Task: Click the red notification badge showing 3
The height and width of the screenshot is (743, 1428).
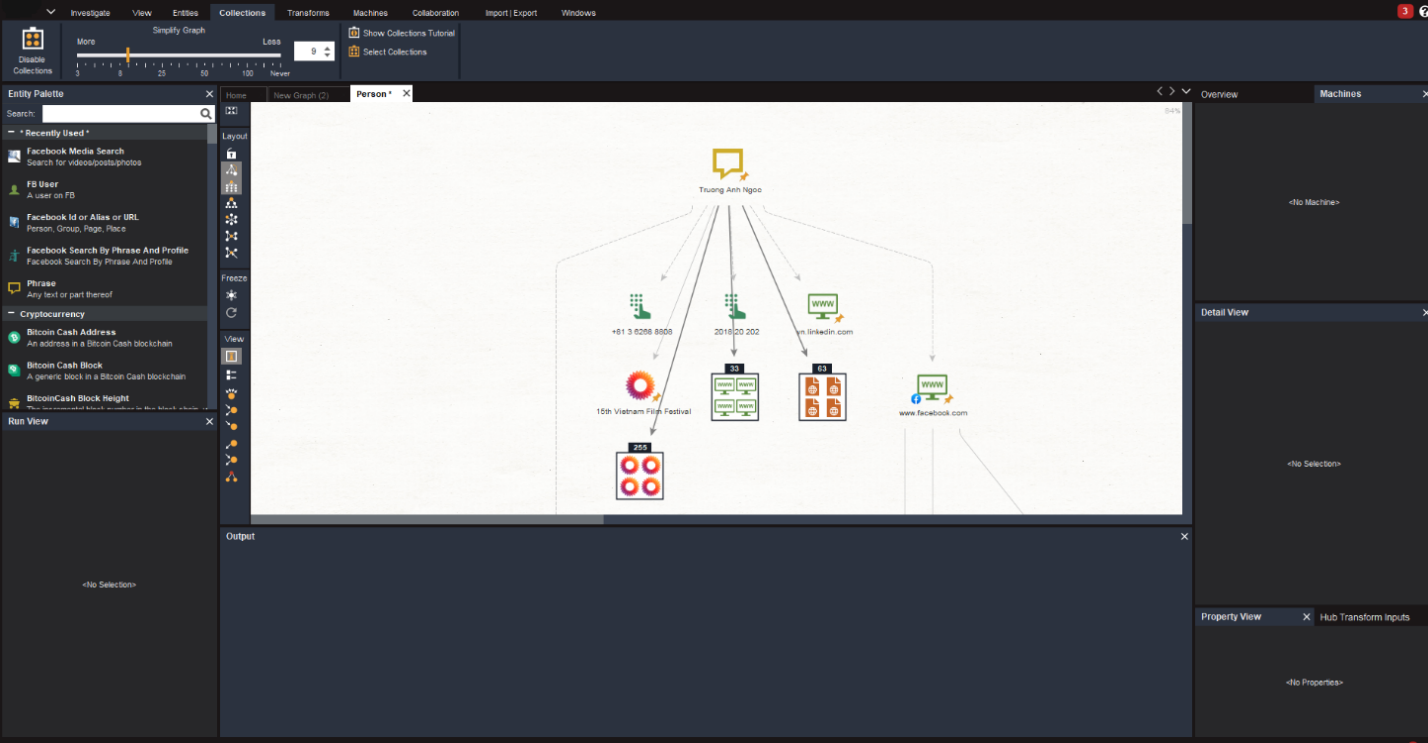Action: point(1405,11)
